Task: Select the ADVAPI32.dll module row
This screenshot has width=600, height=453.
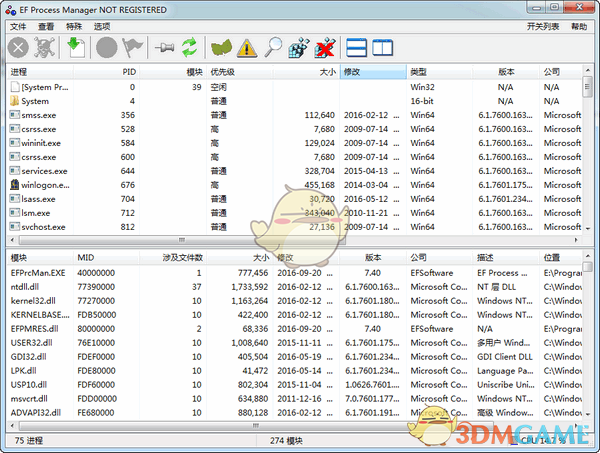Action: 295,412
